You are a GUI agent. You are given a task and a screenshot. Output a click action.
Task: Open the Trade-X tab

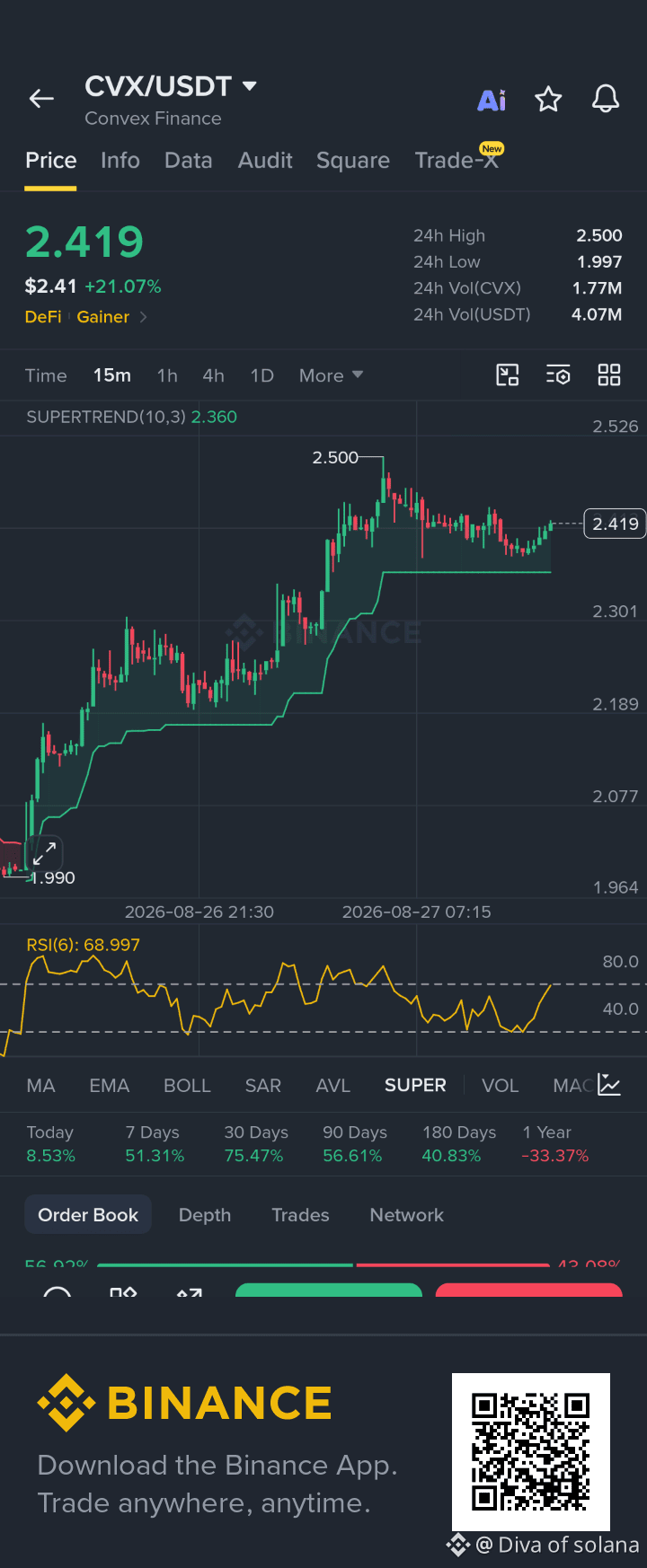pos(456,160)
